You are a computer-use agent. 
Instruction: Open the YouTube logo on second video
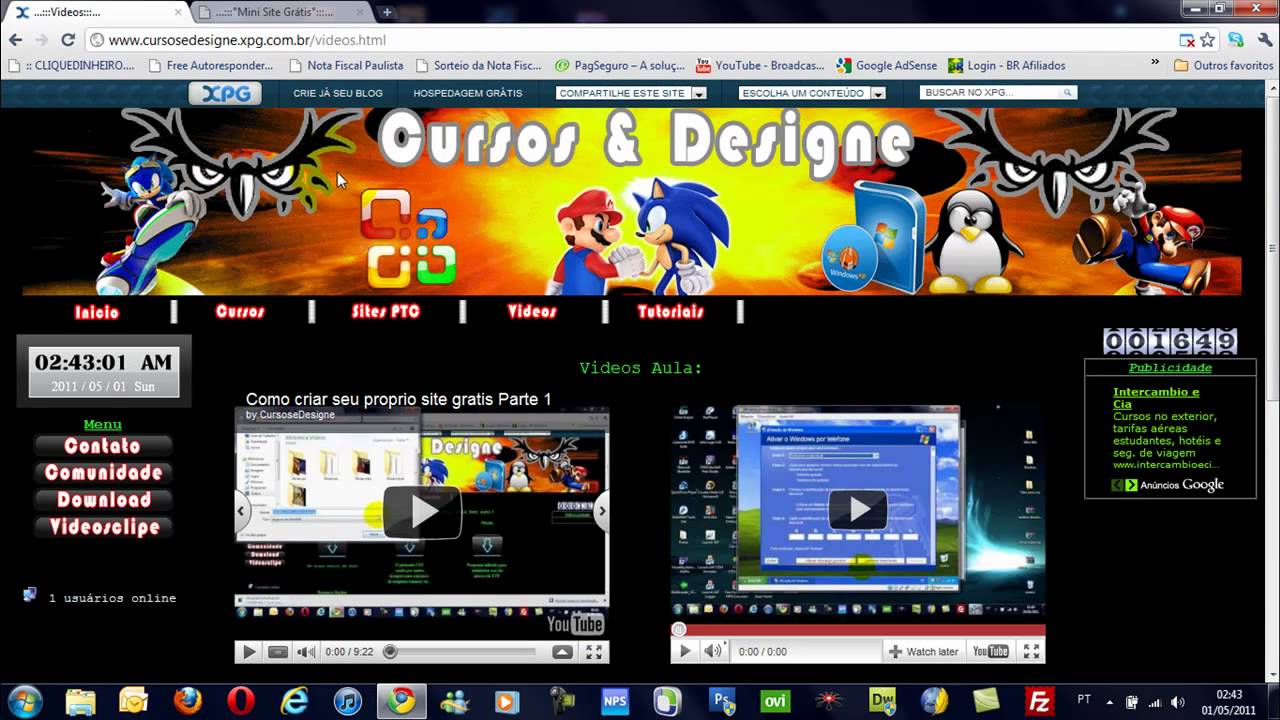tap(991, 651)
